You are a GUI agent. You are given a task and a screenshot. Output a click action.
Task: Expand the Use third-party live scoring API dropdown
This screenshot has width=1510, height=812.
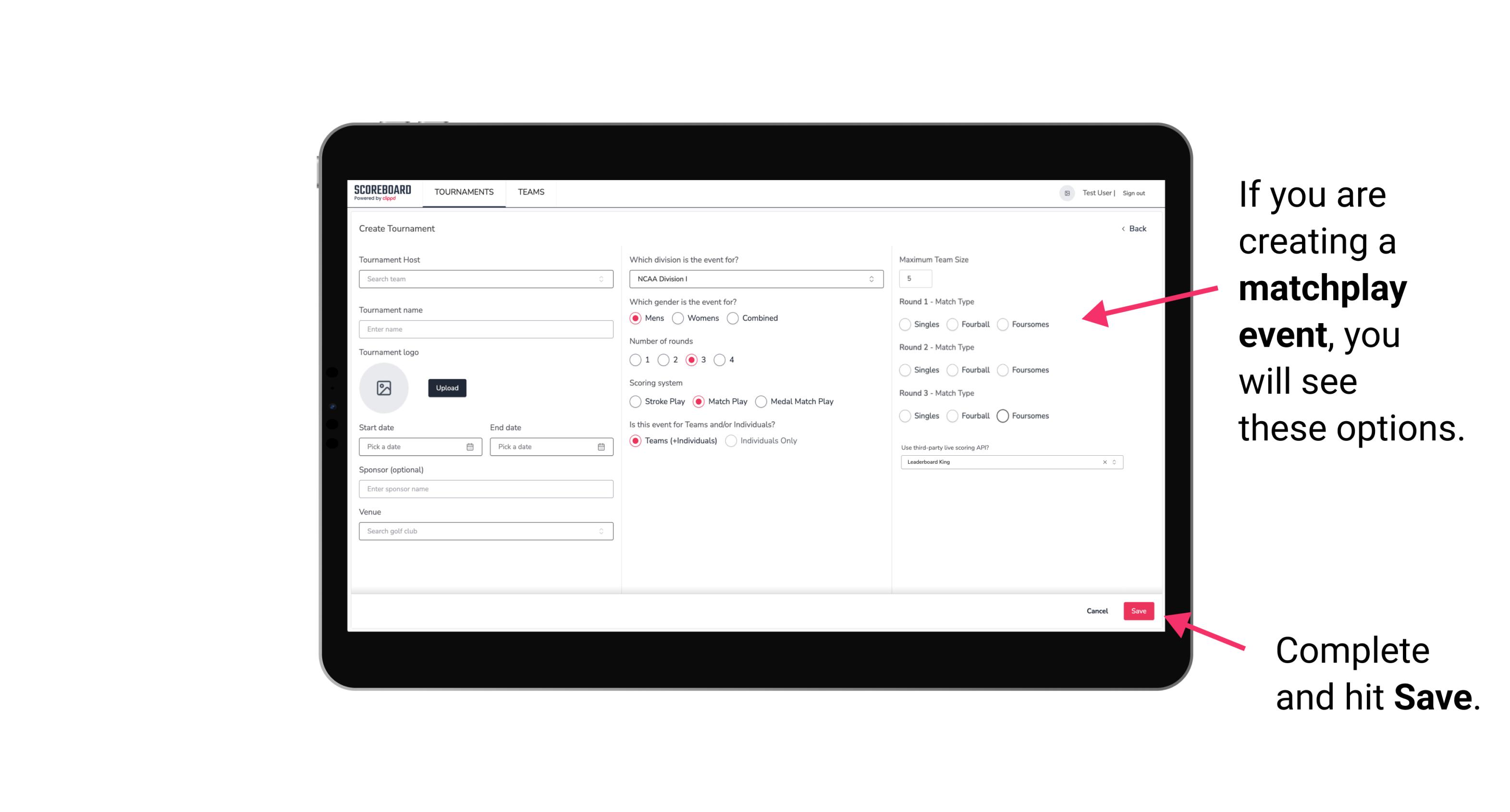point(1112,462)
